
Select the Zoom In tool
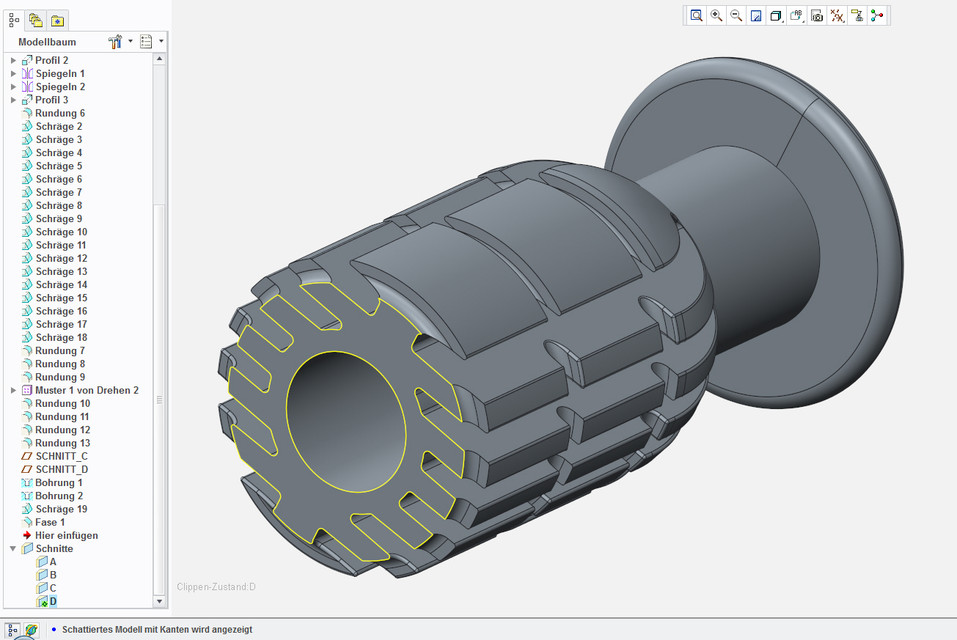point(716,15)
